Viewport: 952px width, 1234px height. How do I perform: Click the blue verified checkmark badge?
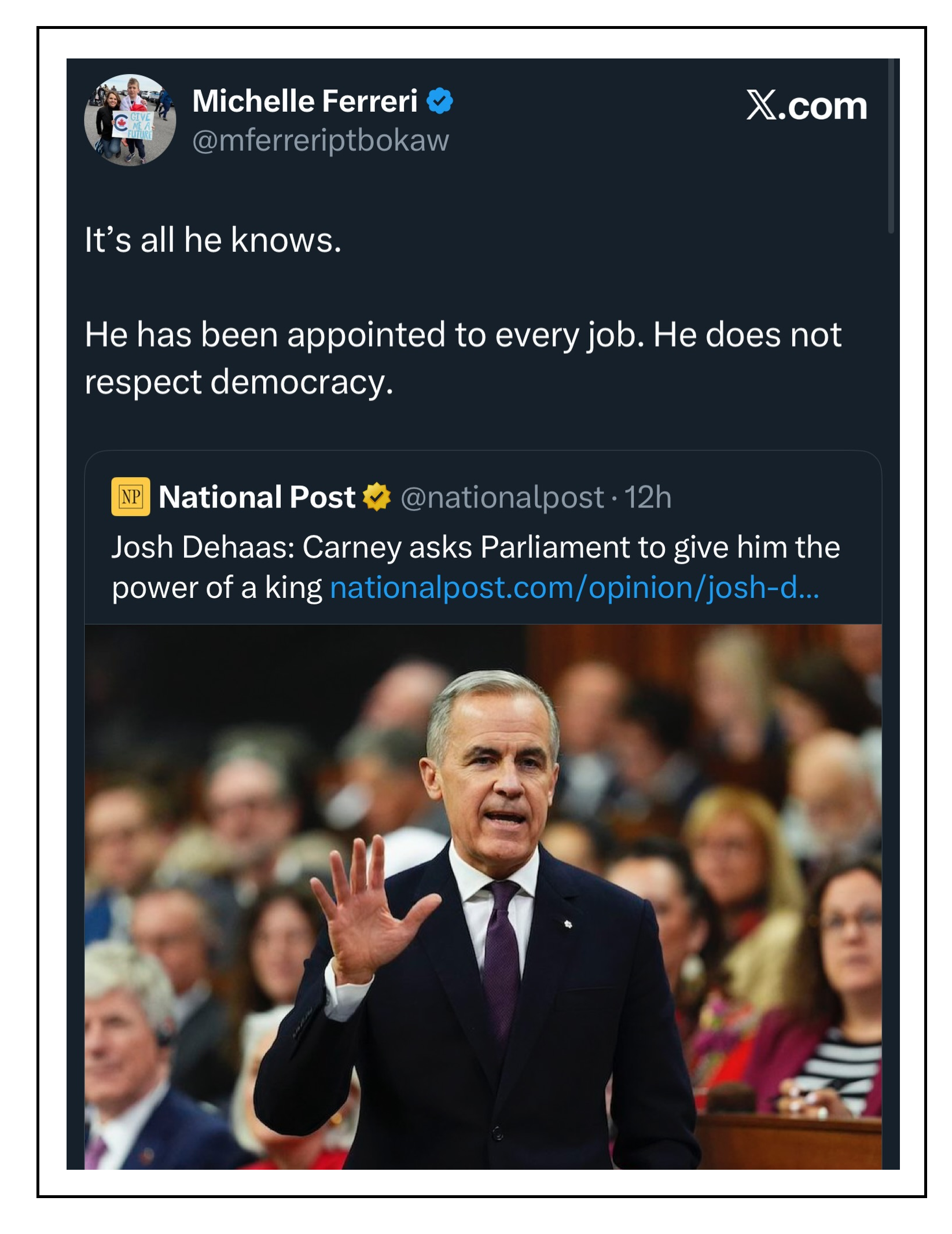[x=440, y=101]
